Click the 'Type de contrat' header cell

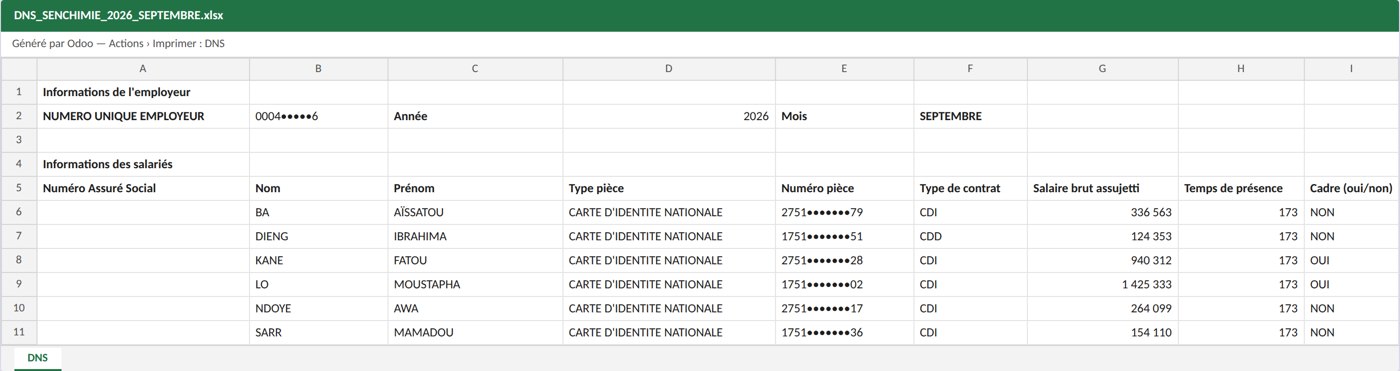(970, 188)
